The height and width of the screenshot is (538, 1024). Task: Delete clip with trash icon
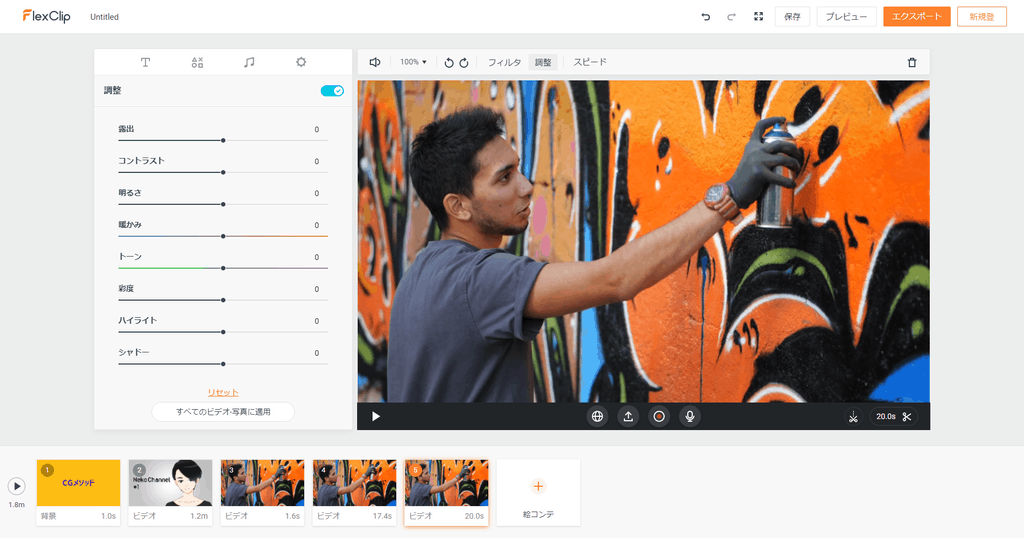click(911, 62)
